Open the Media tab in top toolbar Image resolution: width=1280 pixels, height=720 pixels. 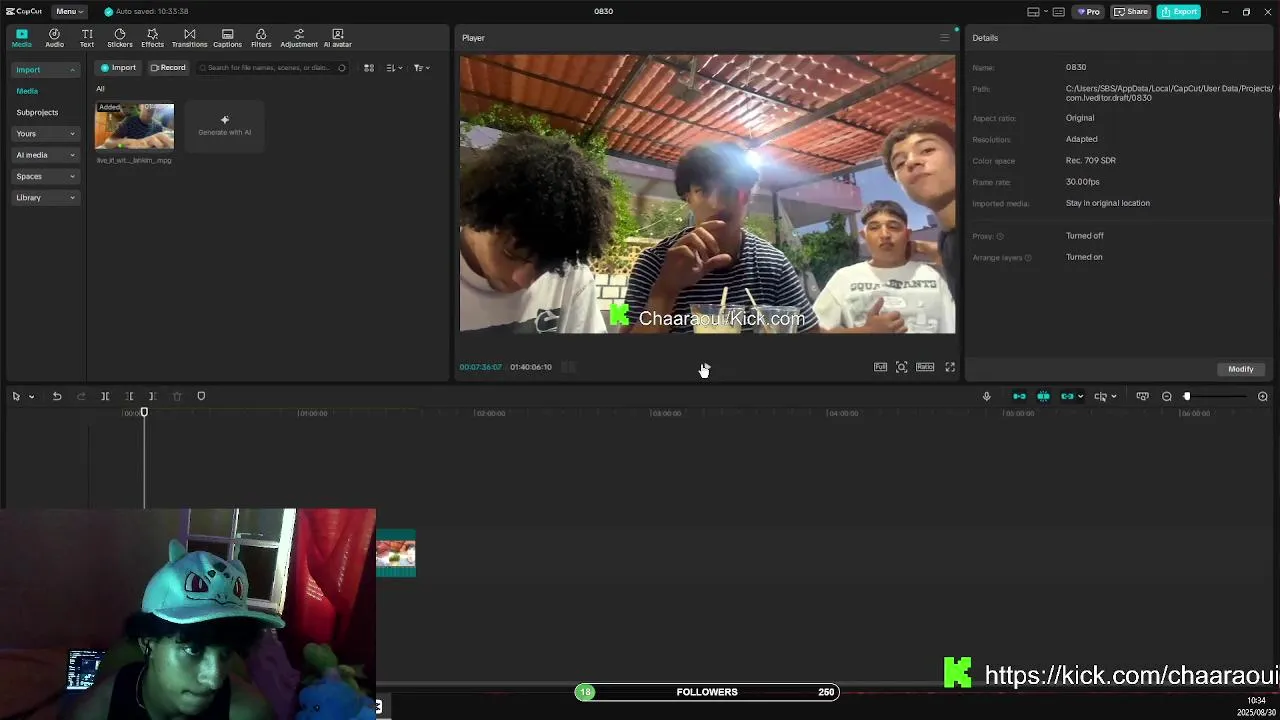tap(21, 38)
